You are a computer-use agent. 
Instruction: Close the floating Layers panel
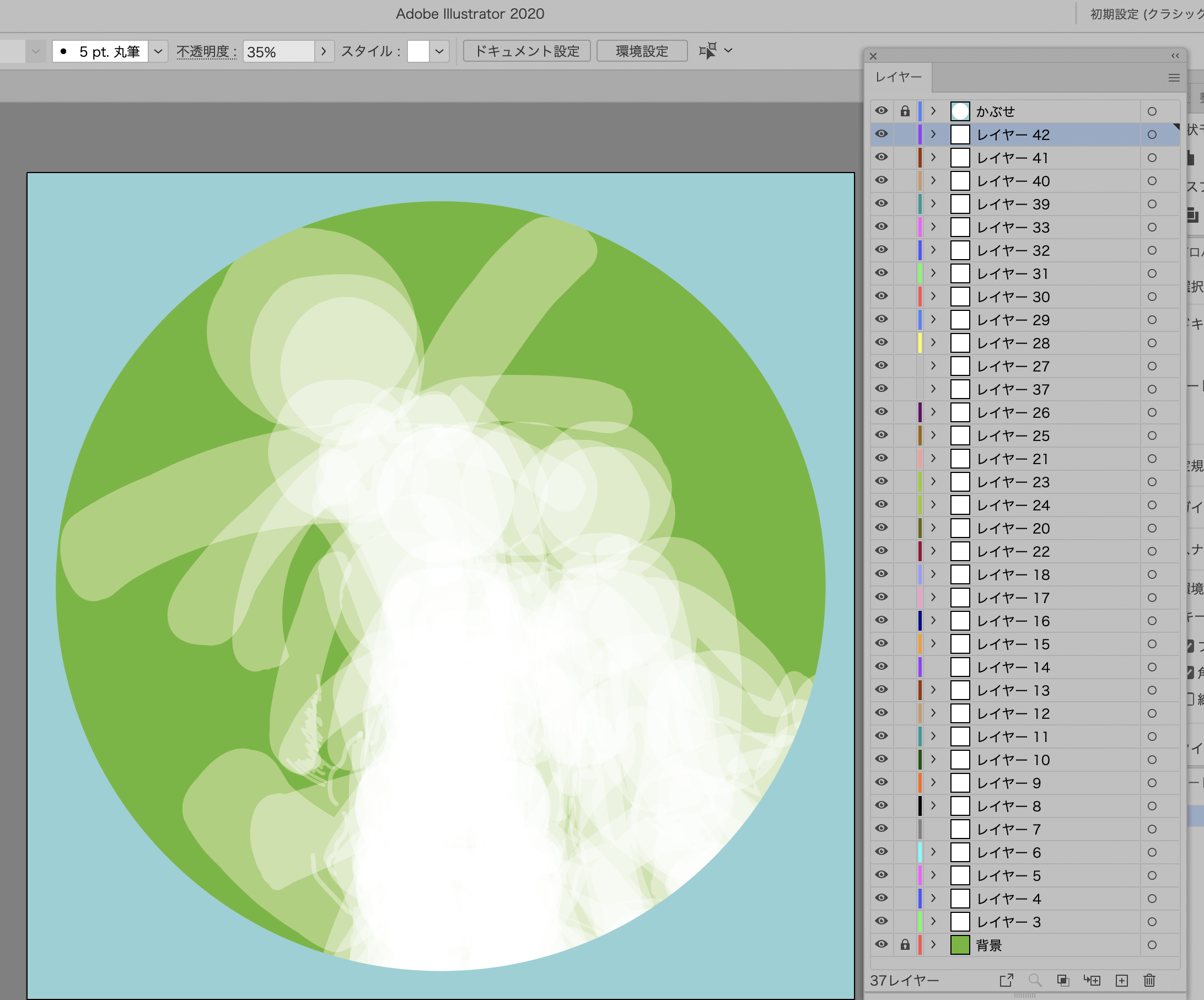click(x=873, y=56)
